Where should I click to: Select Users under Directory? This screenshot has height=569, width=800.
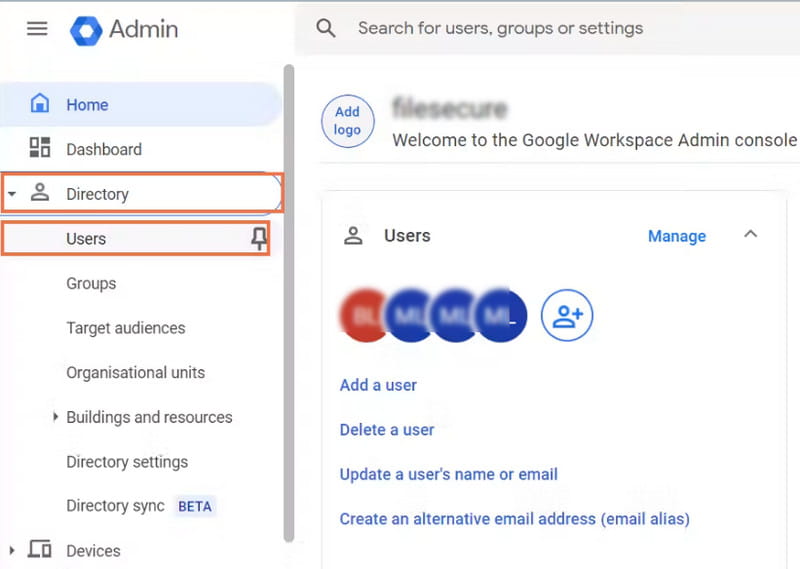[x=136, y=238]
